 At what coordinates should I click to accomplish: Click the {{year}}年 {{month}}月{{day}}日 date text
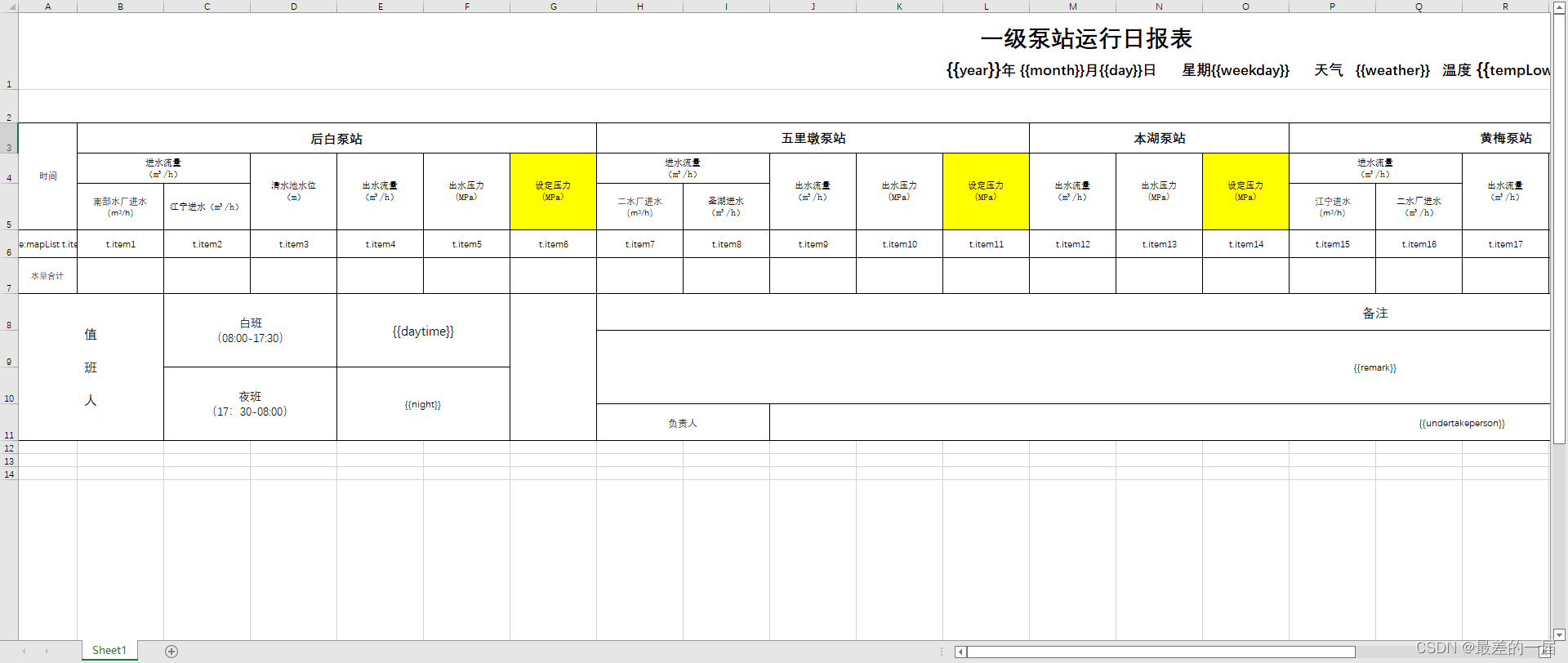(1051, 70)
